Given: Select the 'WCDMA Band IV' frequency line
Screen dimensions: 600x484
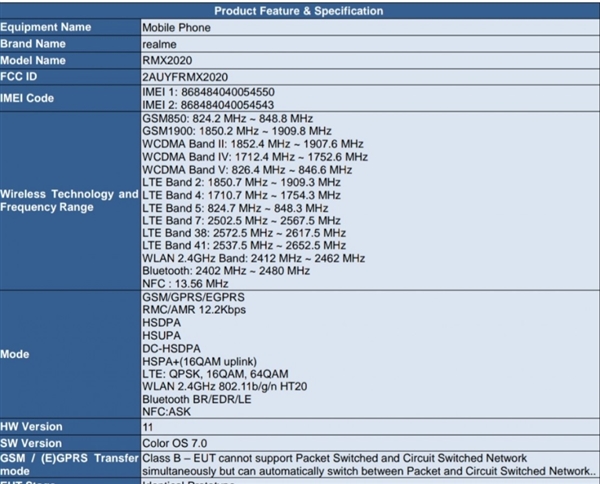Looking at the screenshot, I should coord(255,157).
